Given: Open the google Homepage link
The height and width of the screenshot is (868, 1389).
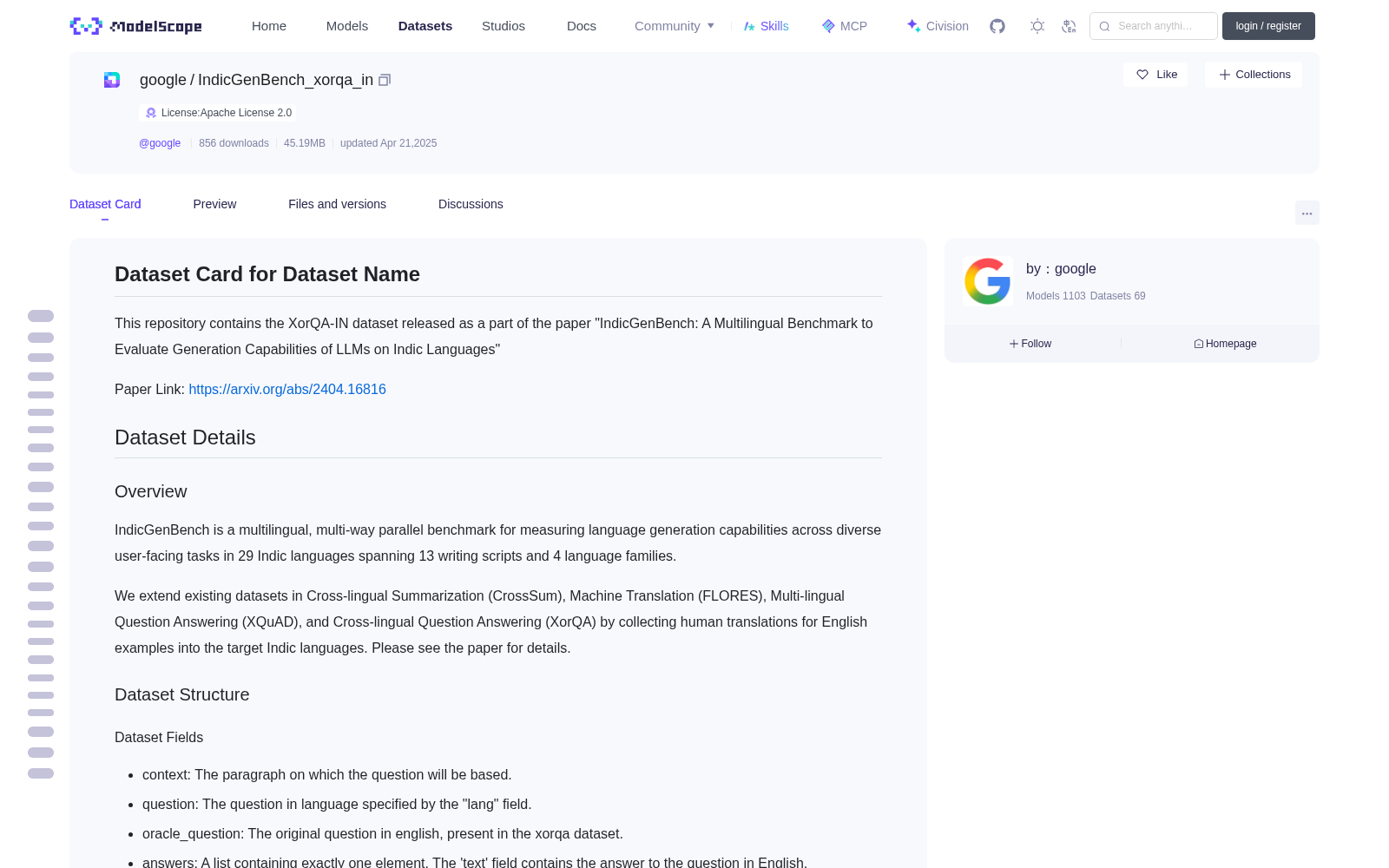Looking at the screenshot, I should (1225, 344).
